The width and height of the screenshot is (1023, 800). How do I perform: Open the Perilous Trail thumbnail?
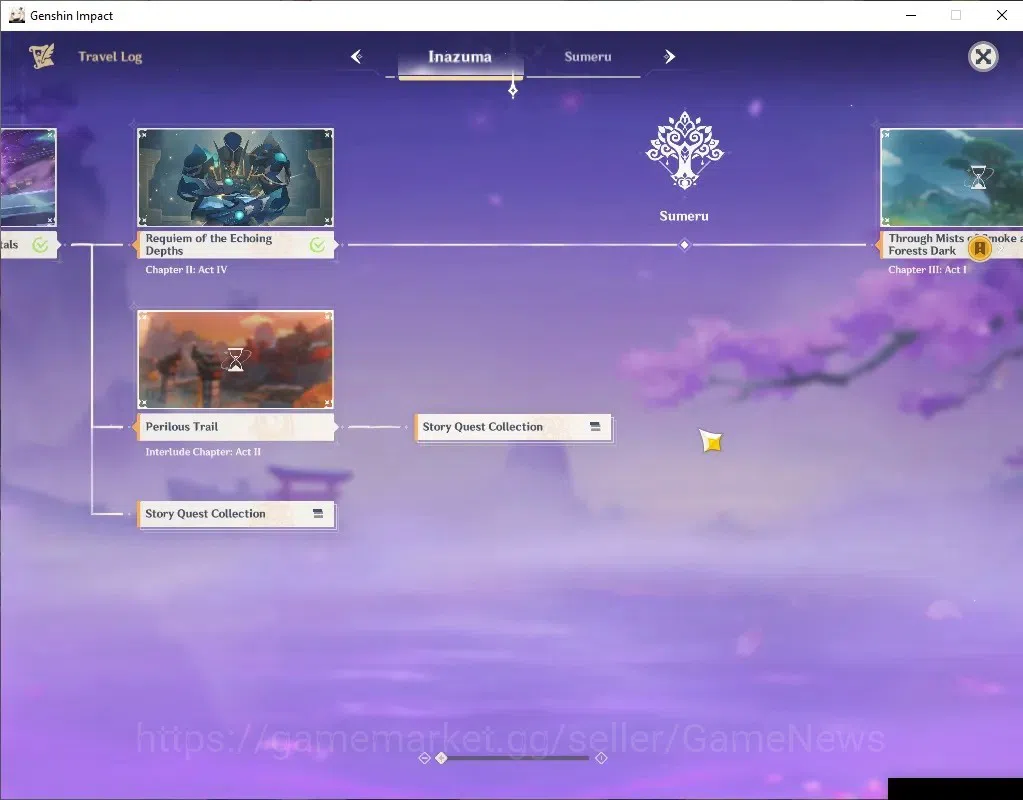pyautogui.click(x=236, y=360)
